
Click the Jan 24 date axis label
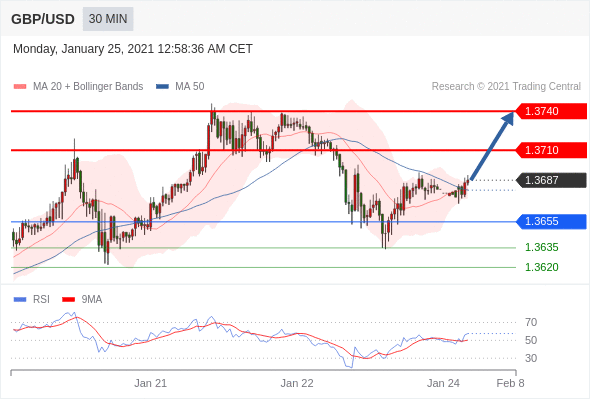443,383
